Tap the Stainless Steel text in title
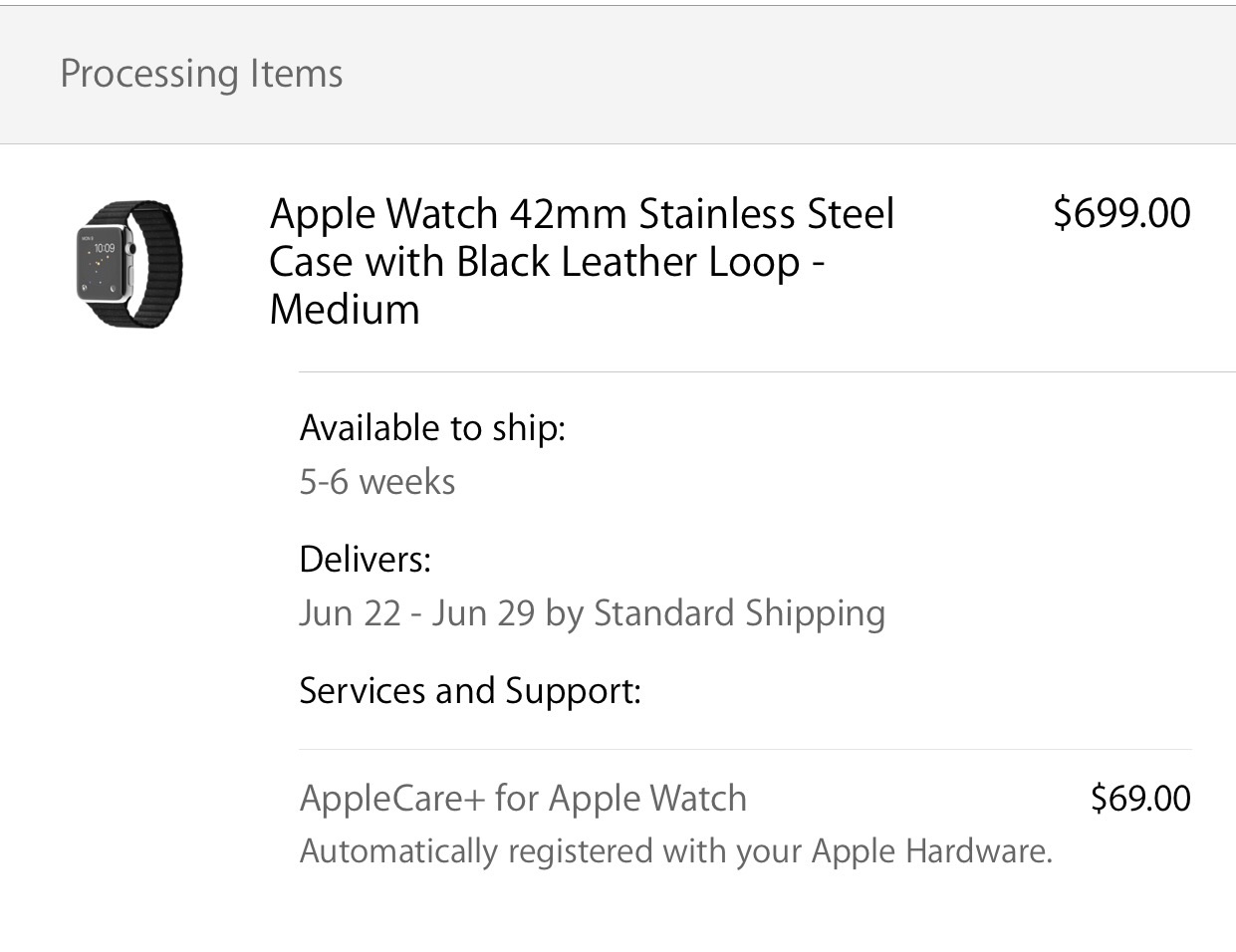The height and width of the screenshot is (952, 1236). 767,214
